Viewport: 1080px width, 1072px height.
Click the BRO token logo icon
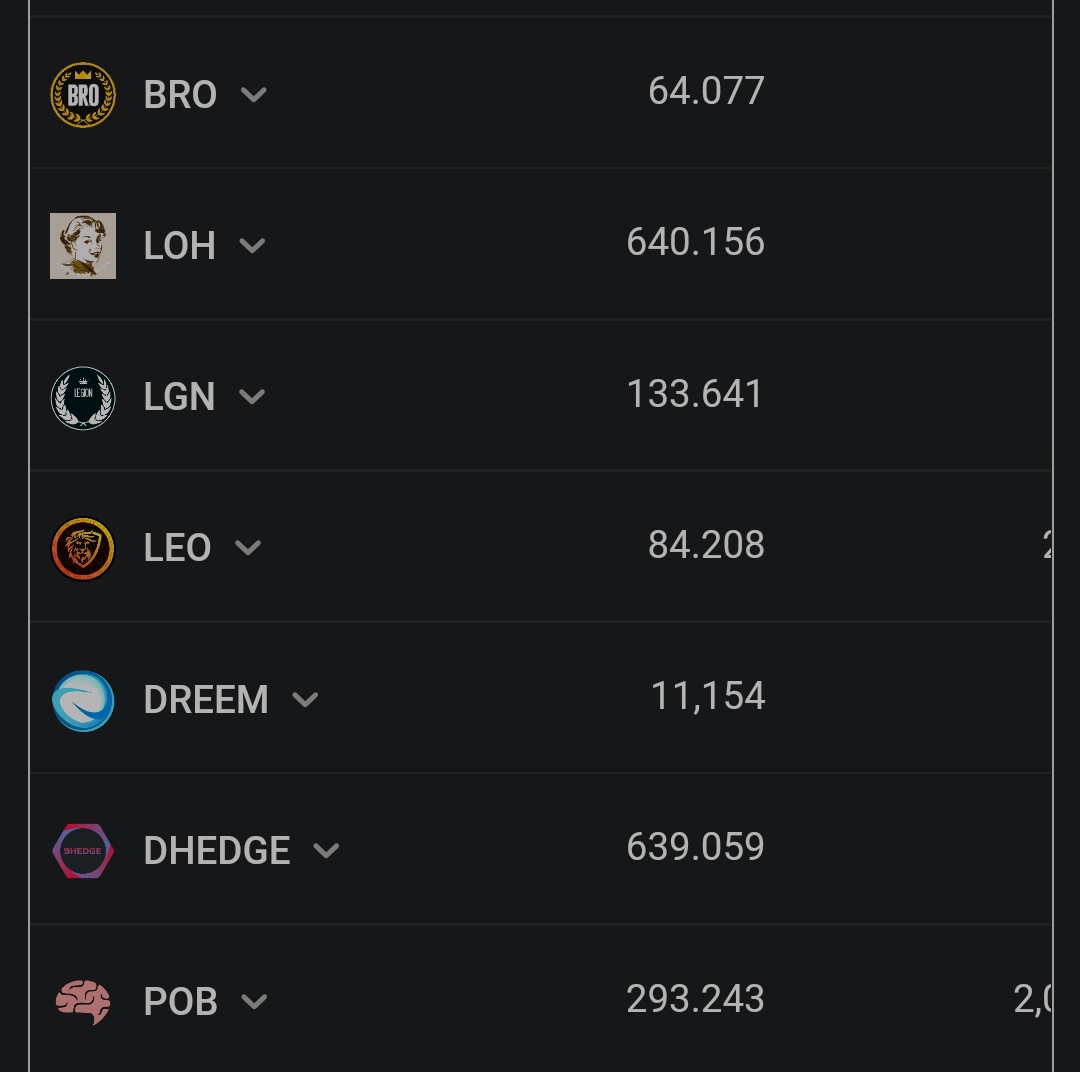click(x=83, y=95)
